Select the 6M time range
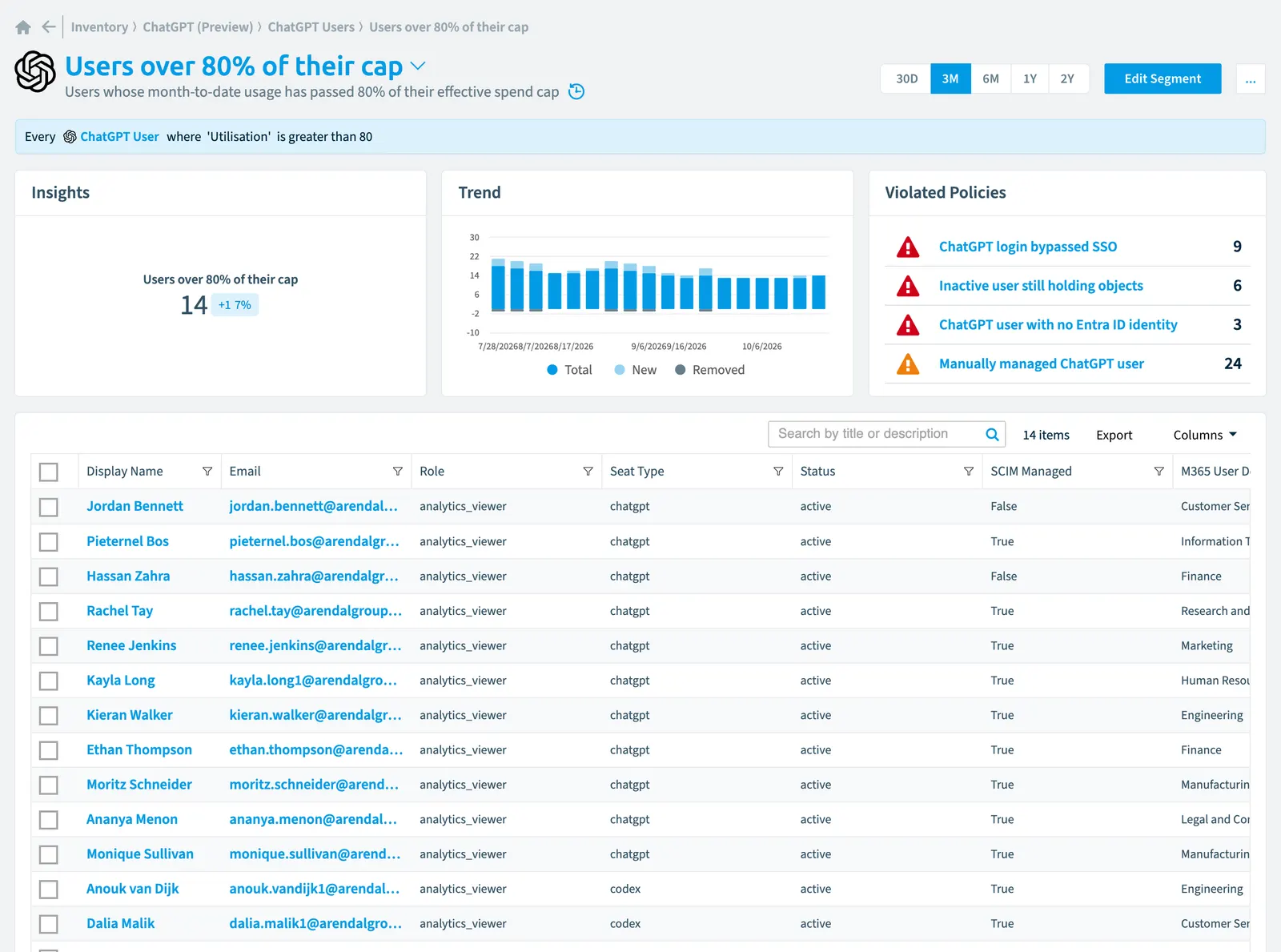The width and height of the screenshot is (1281, 952). pos(990,78)
